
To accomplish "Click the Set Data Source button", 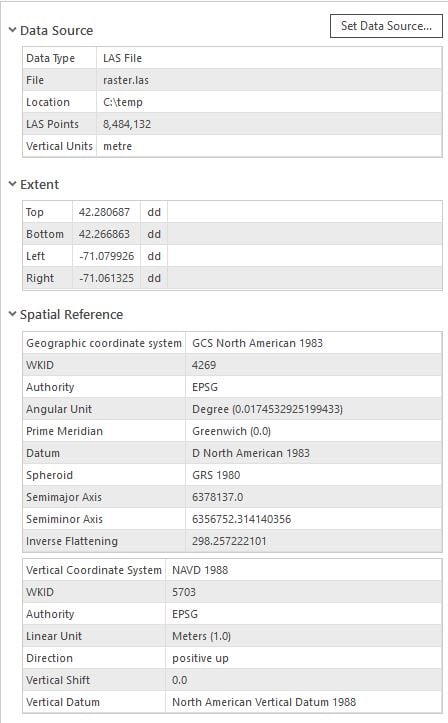I will (386, 26).
